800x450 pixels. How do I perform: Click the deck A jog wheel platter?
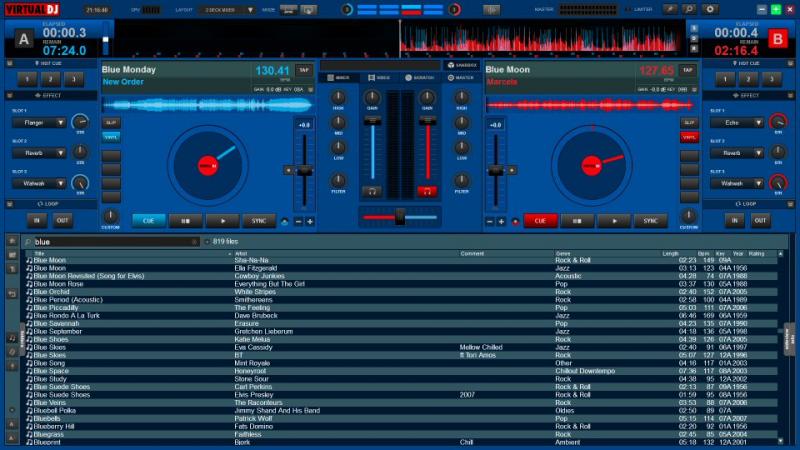[x=208, y=166]
